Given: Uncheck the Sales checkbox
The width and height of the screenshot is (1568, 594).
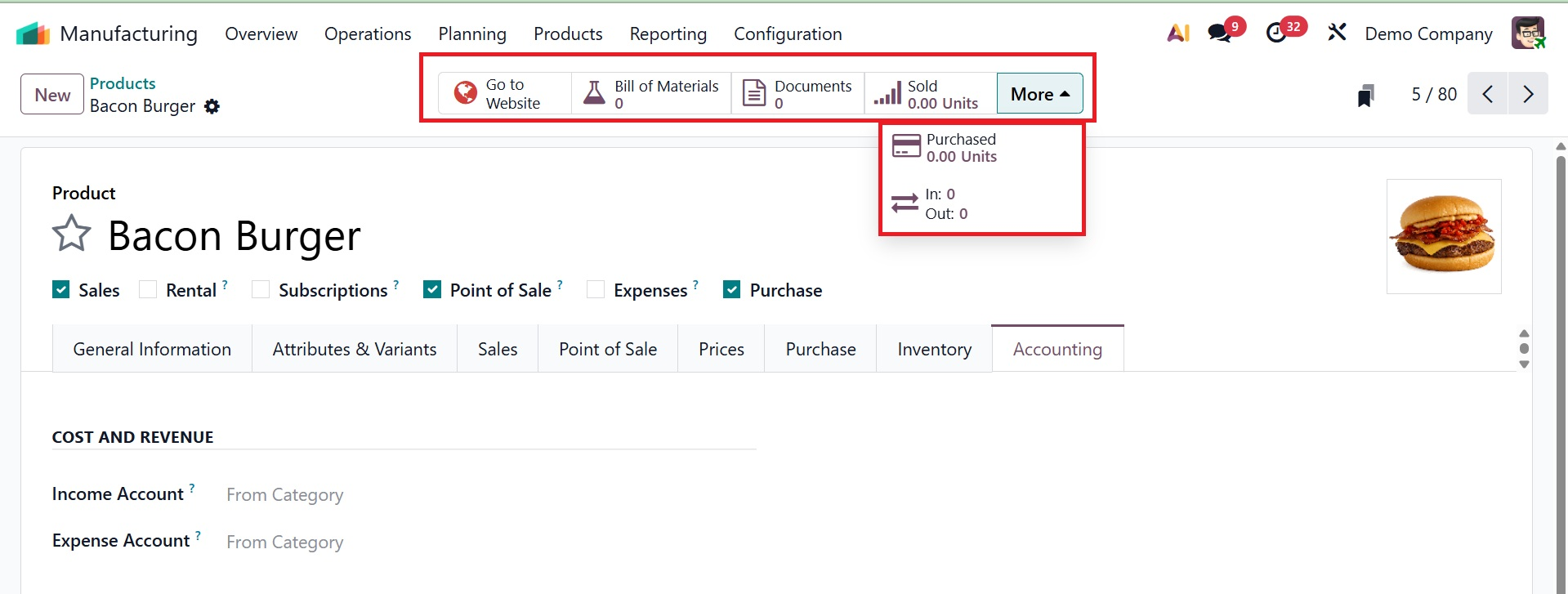Looking at the screenshot, I should [61, 290].
